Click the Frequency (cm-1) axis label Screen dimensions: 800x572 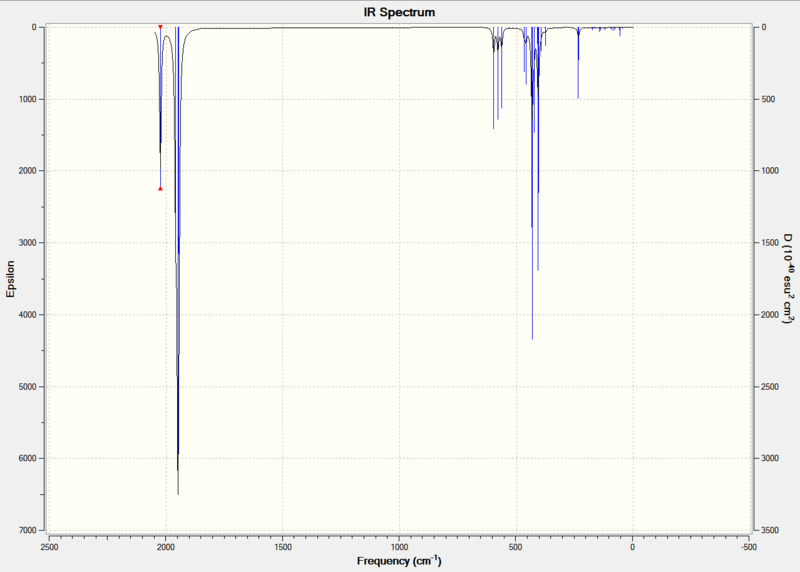click(399, 561)
